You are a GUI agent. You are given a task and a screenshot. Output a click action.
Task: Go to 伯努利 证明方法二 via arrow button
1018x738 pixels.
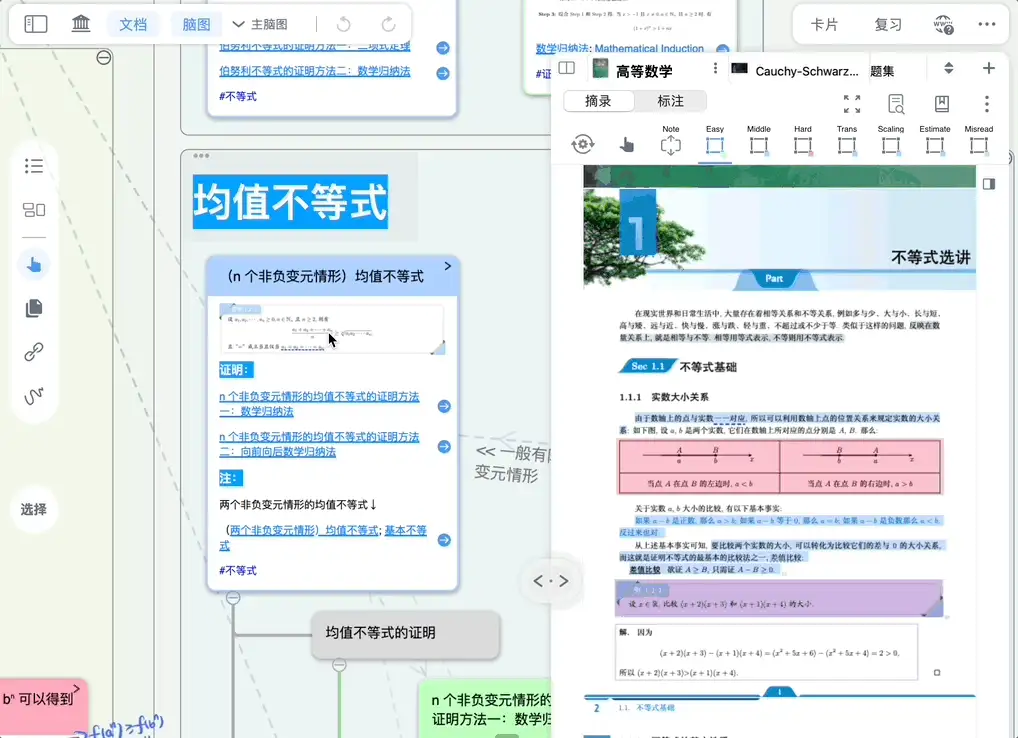click(x=443, y=73)
